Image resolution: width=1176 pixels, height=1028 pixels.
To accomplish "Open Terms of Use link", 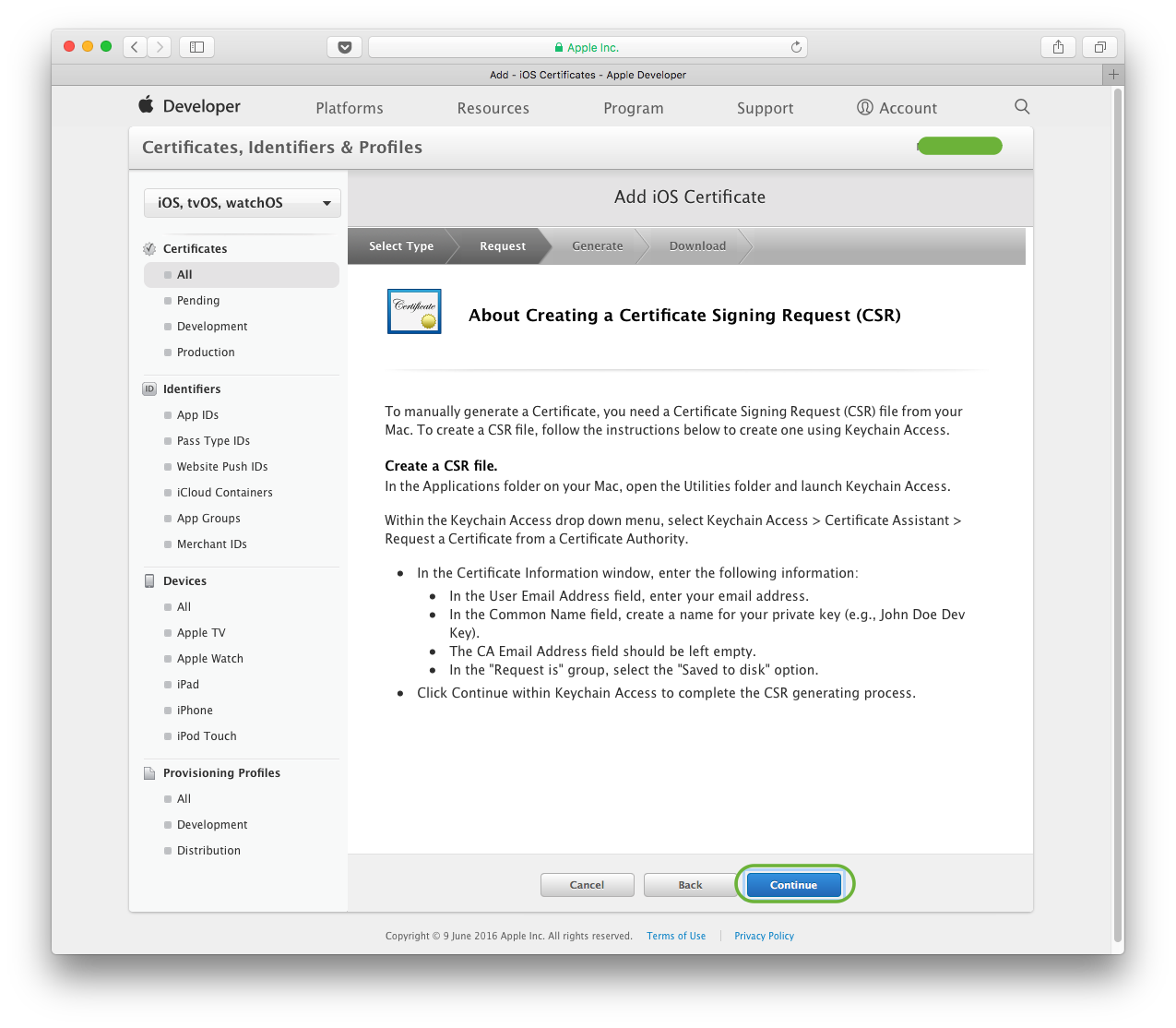I will click(x=676, y=936).
